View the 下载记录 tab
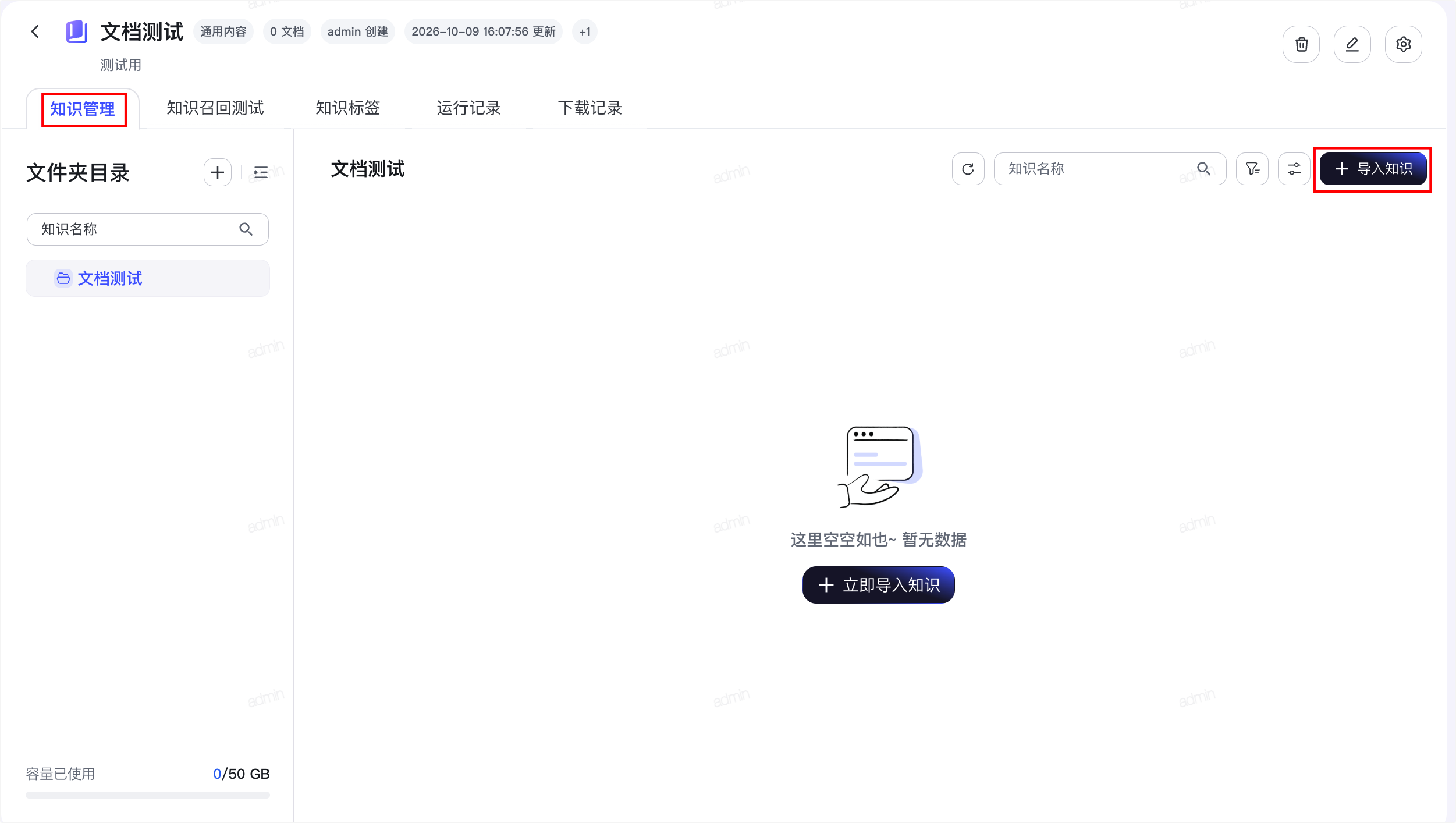The width and height of the screenshot is (1456, 823). tap(590, 108)
